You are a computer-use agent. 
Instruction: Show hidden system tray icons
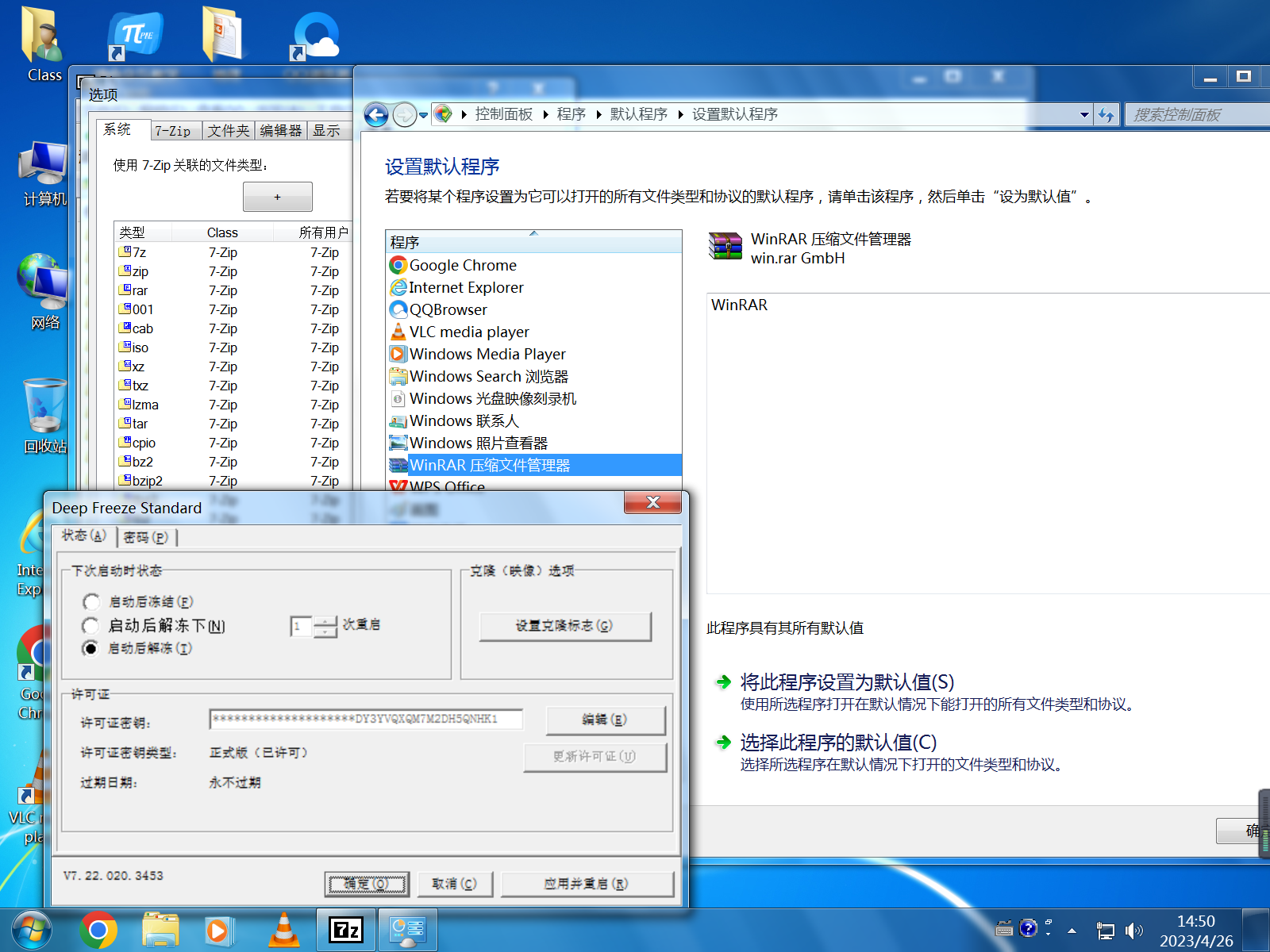[x=1072, y=931]
